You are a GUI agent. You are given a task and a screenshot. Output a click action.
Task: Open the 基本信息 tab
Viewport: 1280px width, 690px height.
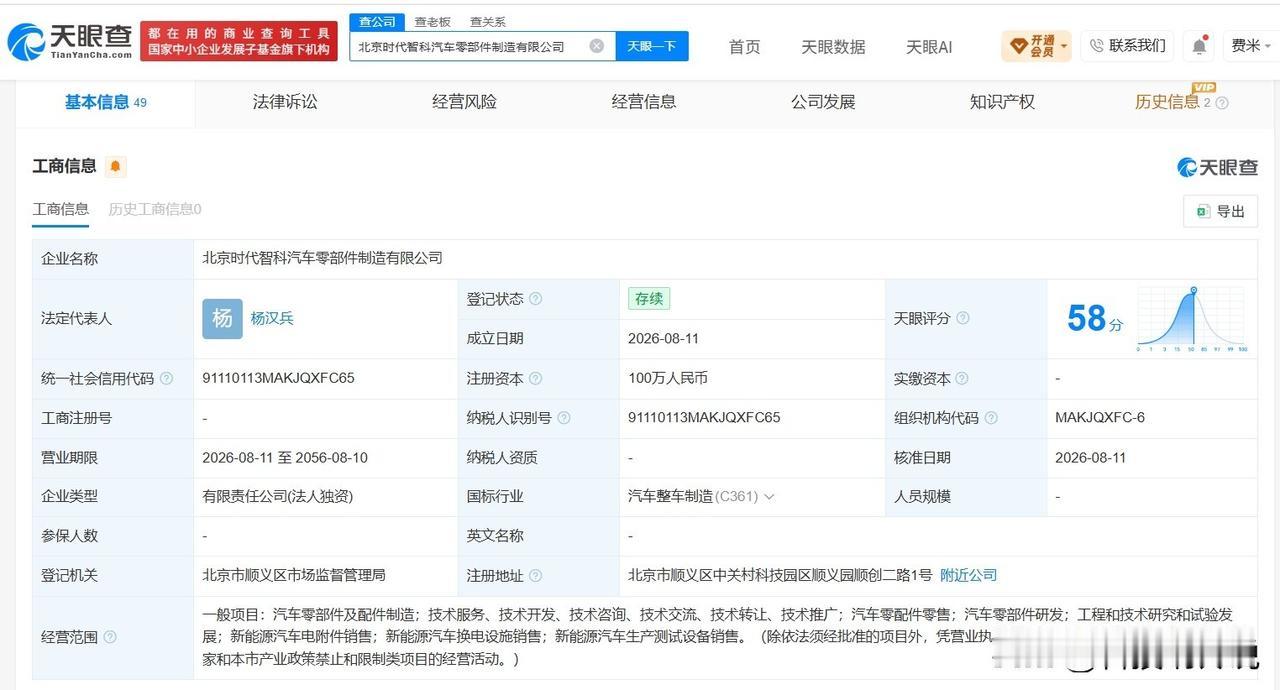[105, 102]
